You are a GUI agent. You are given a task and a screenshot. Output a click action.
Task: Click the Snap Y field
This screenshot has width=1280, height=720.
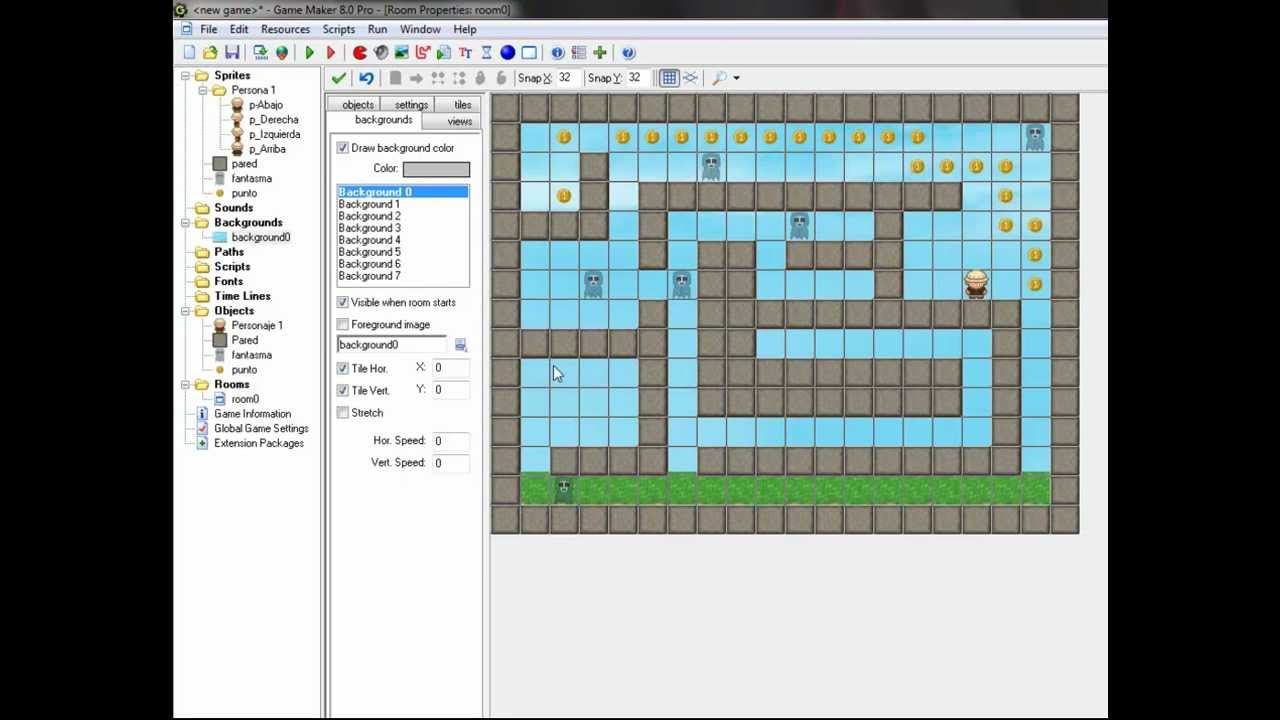click(x=637, y=78)
